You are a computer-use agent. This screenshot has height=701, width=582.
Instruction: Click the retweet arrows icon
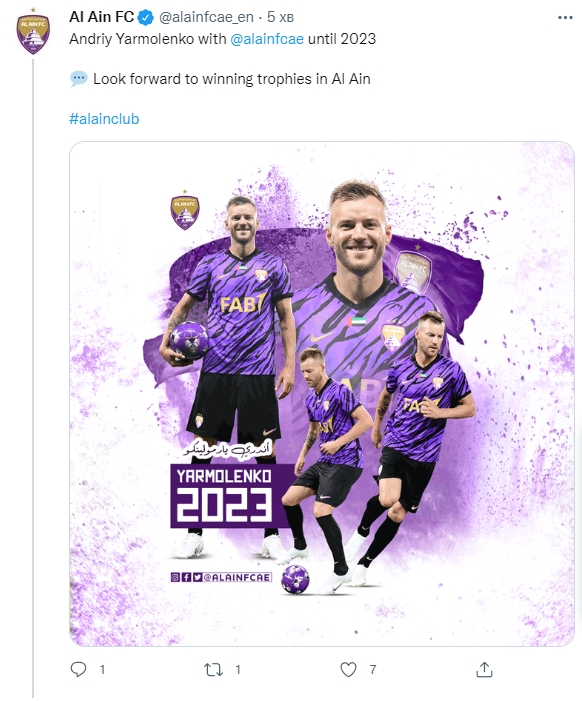point(213,670)
